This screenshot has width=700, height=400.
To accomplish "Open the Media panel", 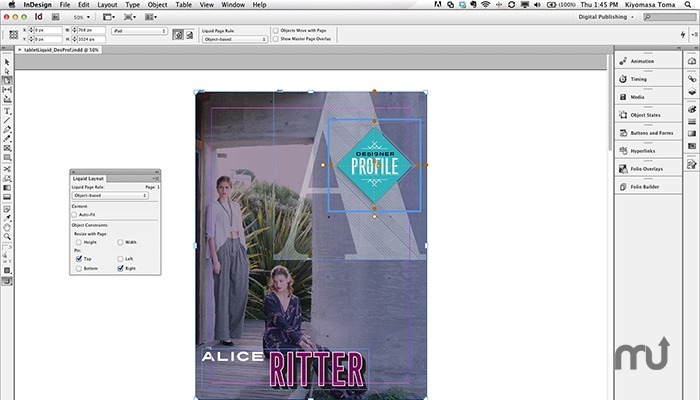I will click(x=648, y=97).
